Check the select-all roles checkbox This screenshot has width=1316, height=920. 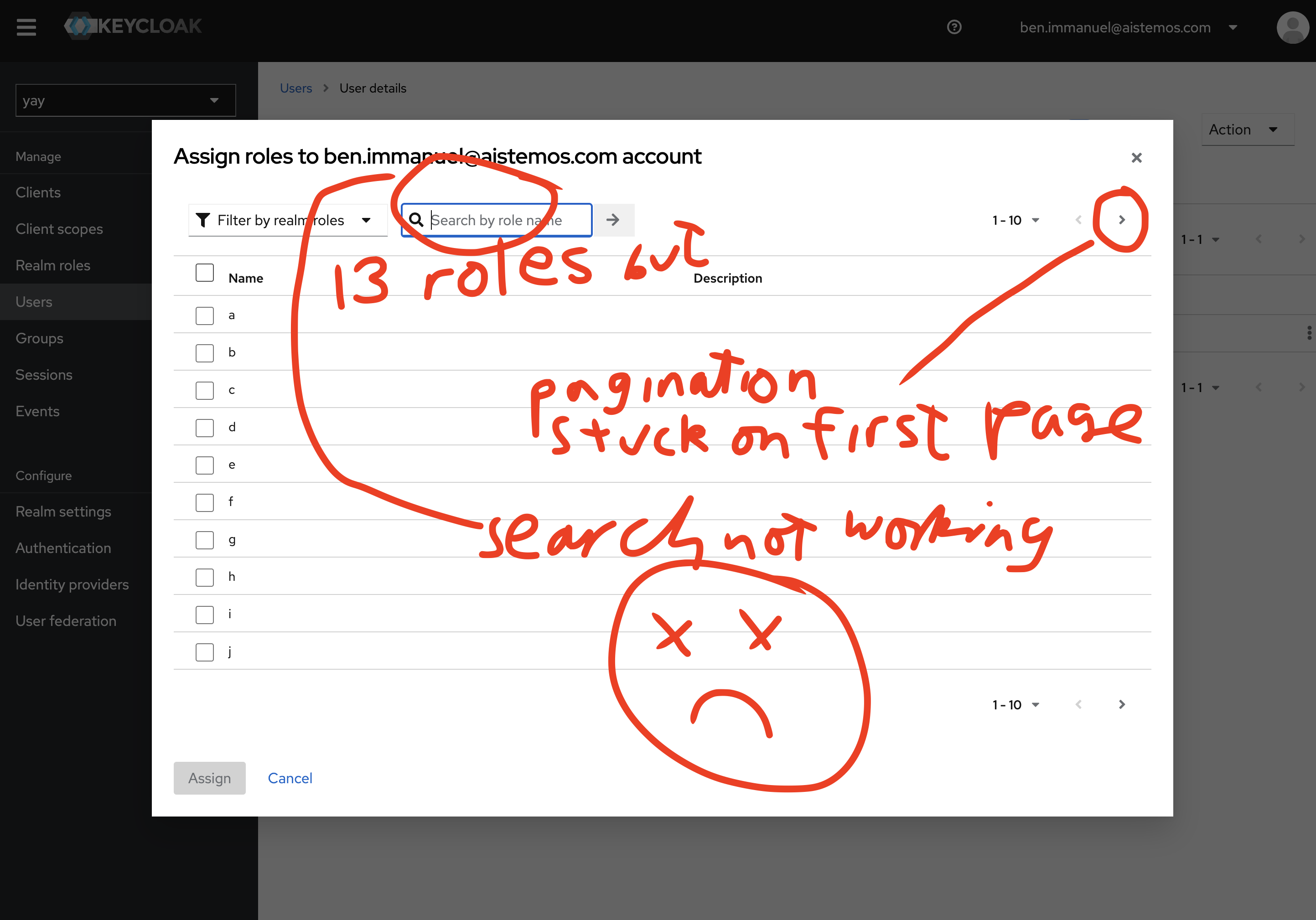(204, 273)
